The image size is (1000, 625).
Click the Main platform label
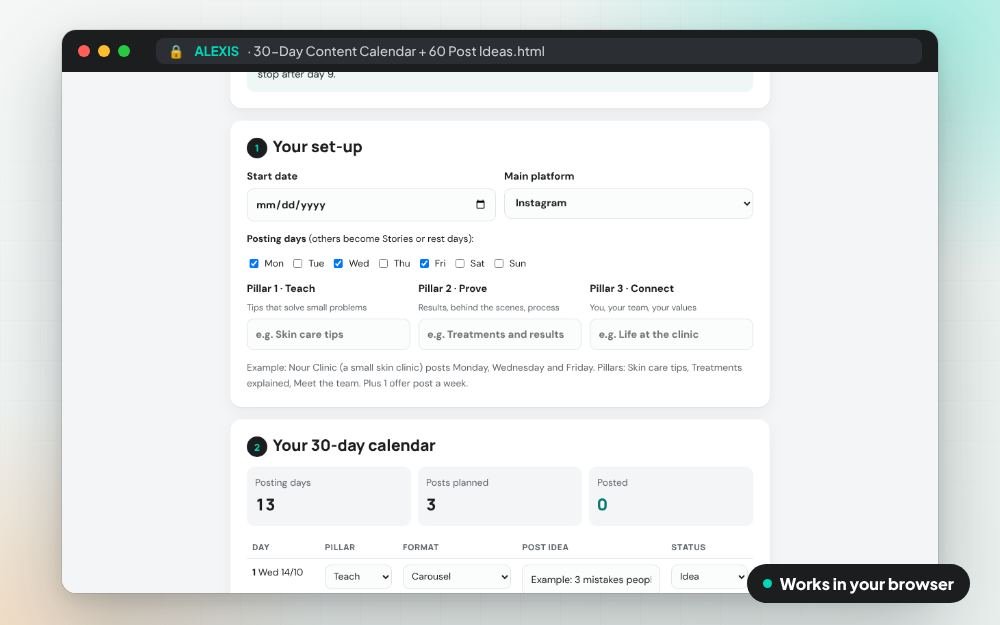[x=539, y=177]
